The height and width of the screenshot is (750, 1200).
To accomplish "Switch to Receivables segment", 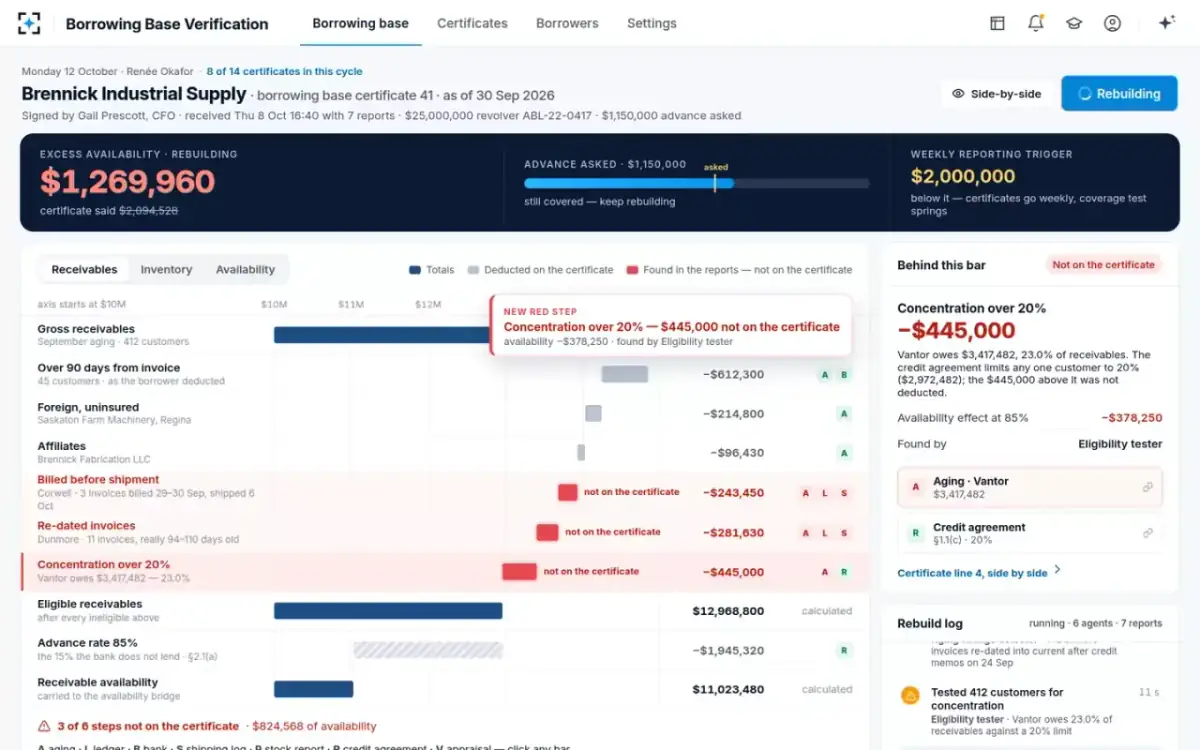I will (84, 269).
